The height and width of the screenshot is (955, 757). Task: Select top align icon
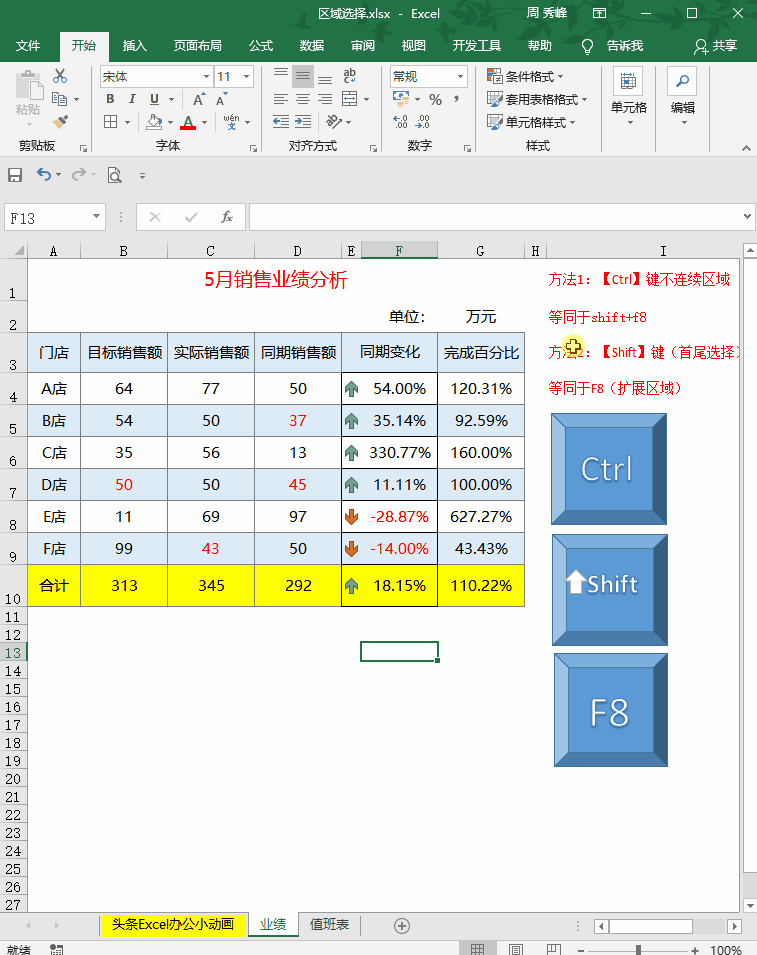click(x=281, y=76)
